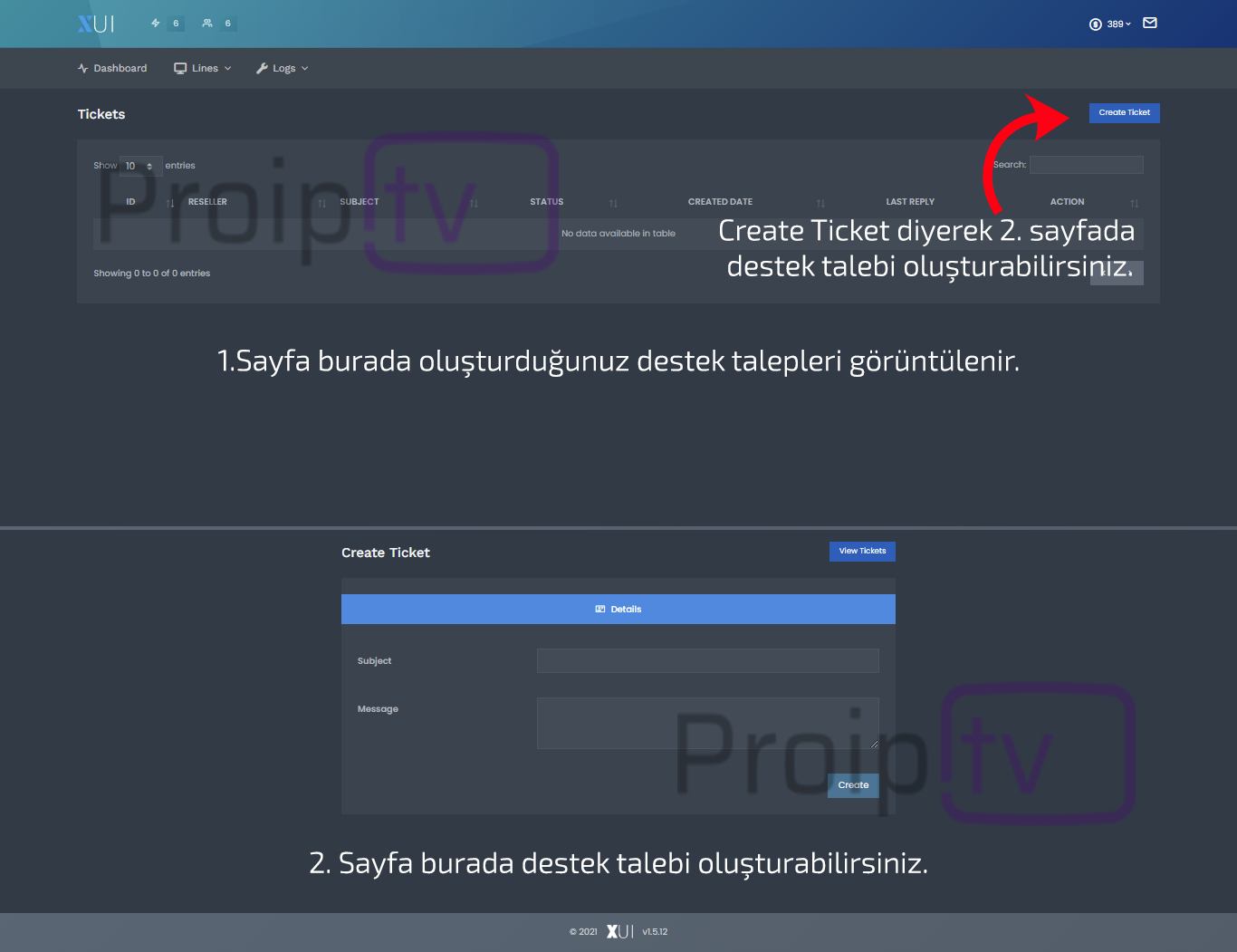
Task: Click the online users icon showing 6
Action: (x=207, y=24)
